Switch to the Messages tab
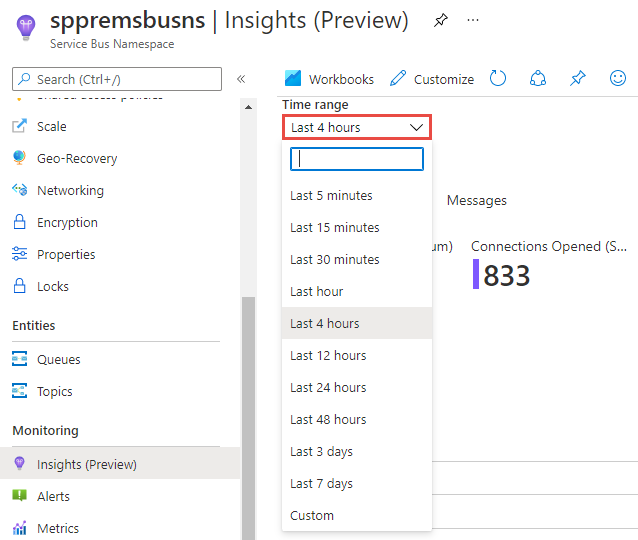This screenshot has height=540, width=638. click(x=476, y=200)
